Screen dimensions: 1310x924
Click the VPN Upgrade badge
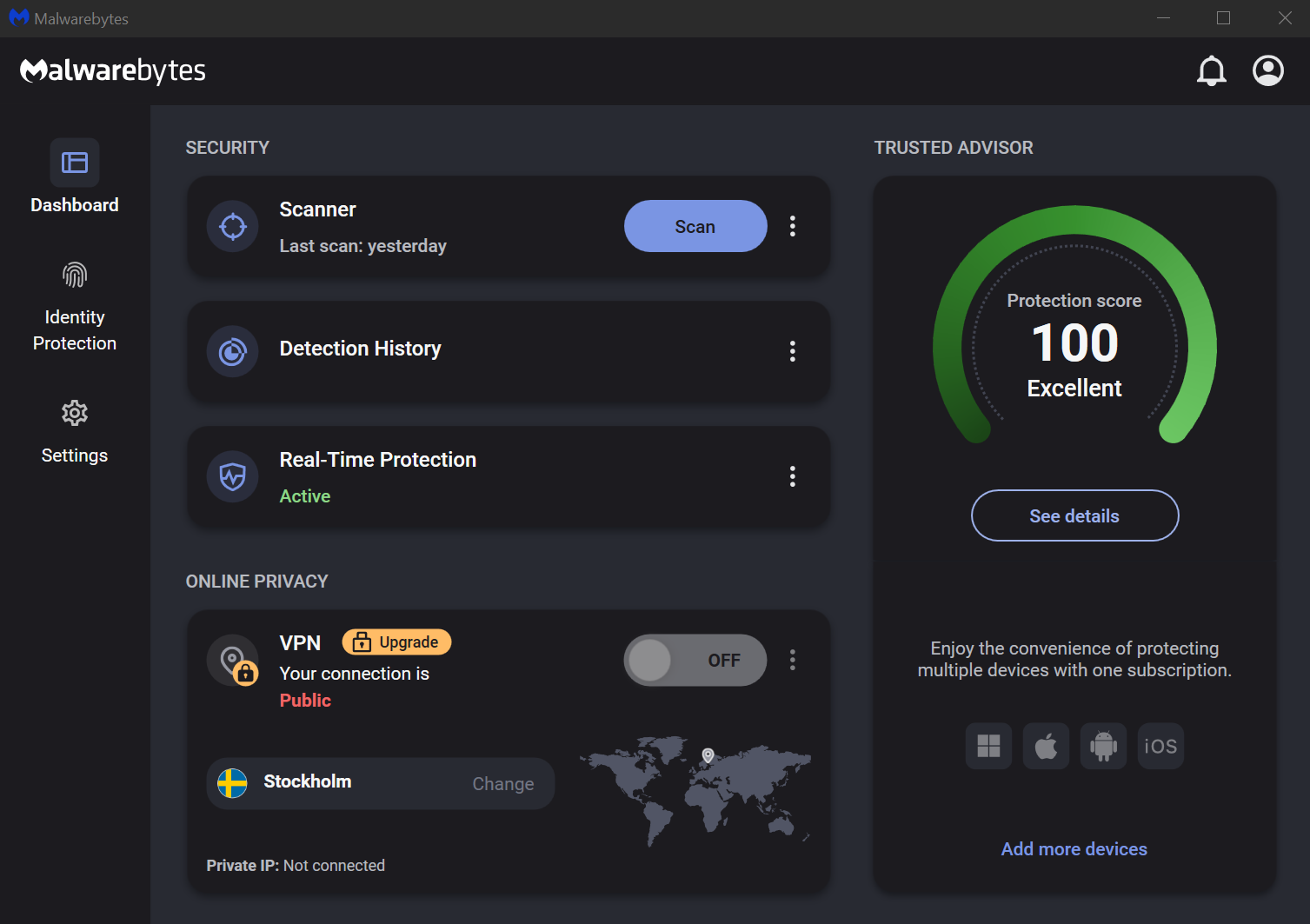(396, 641)
